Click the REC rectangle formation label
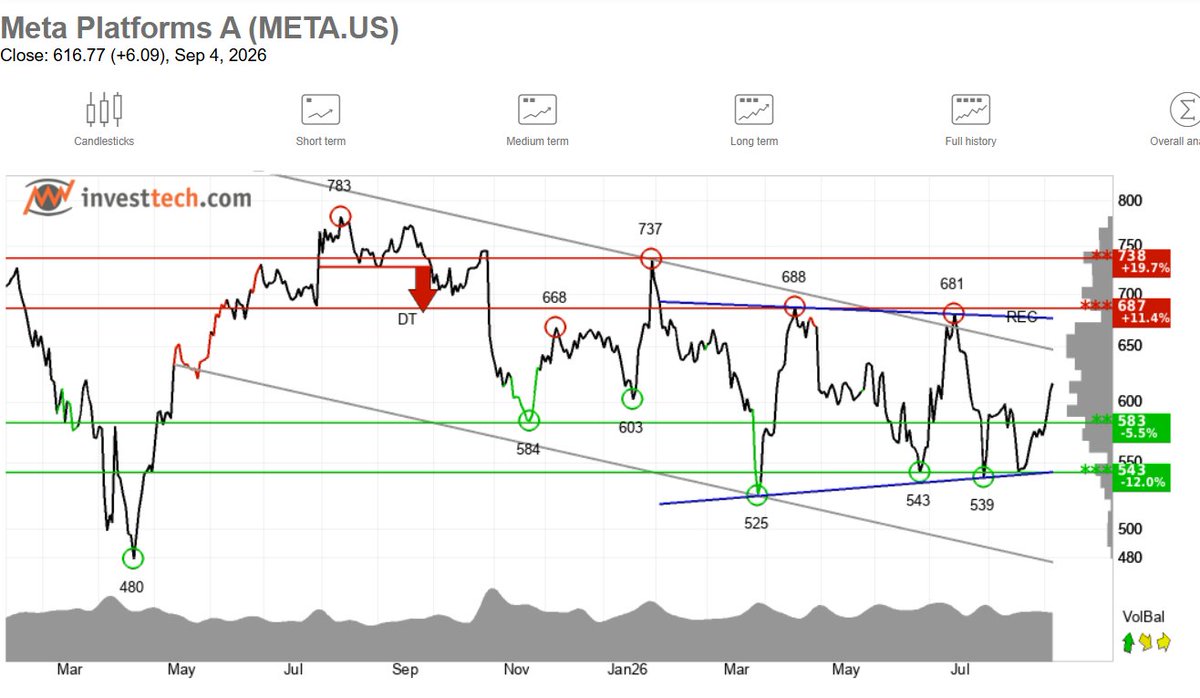The image size is (1200, 698). click(x=1021, y=317)
